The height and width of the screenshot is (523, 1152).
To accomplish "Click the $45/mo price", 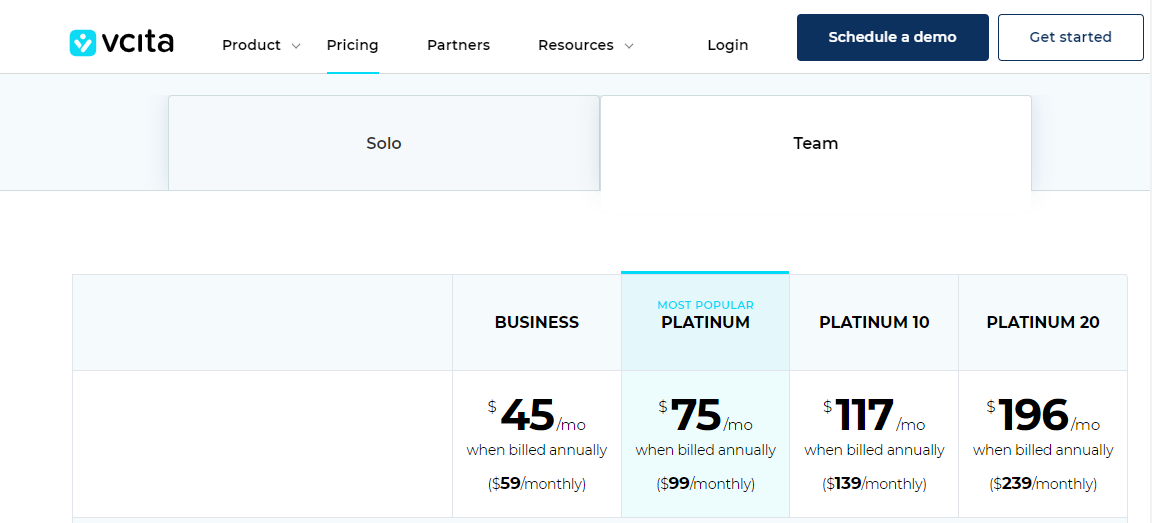I will click(x=537, y=416).
